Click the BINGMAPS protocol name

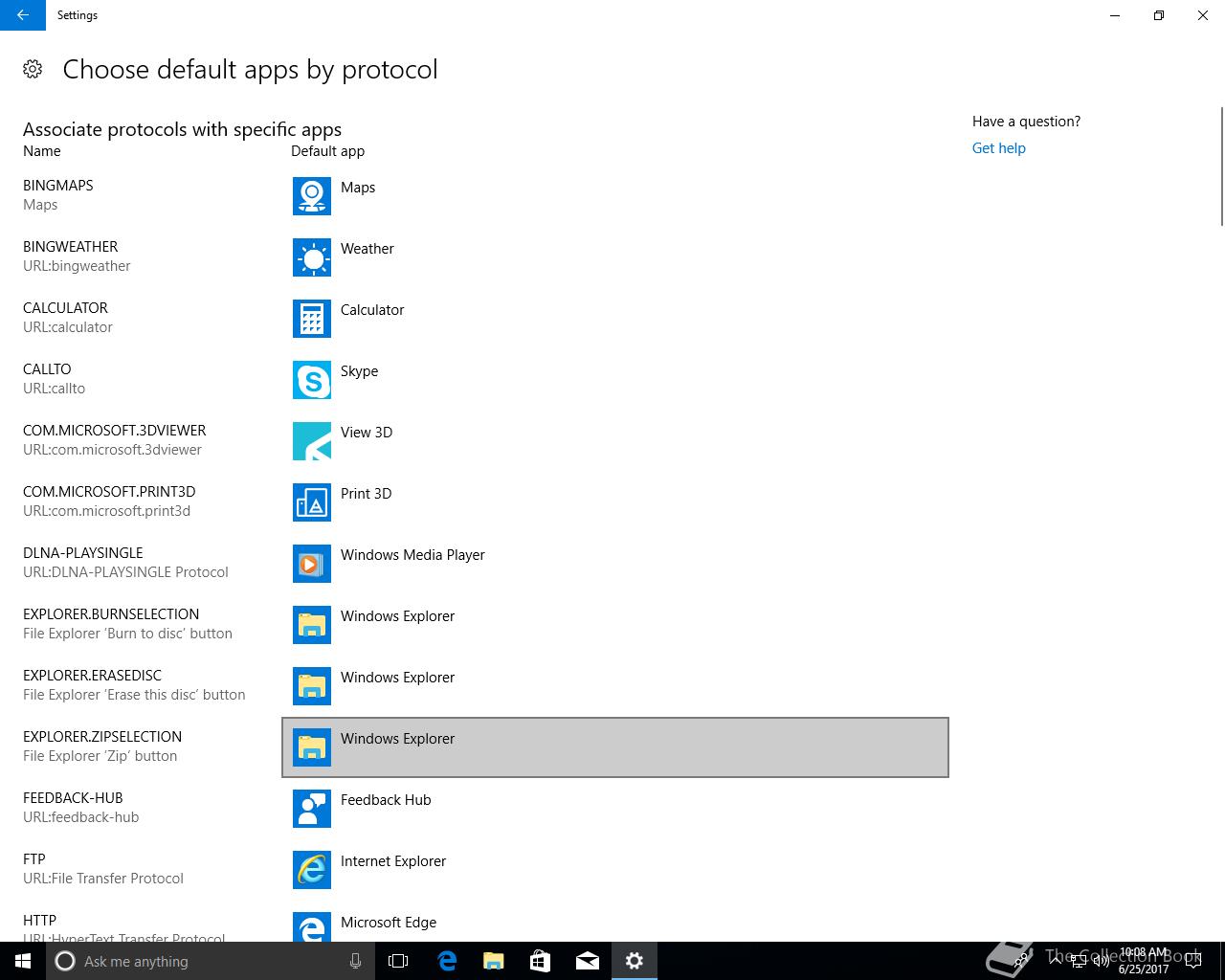click(x=58, y=186)
